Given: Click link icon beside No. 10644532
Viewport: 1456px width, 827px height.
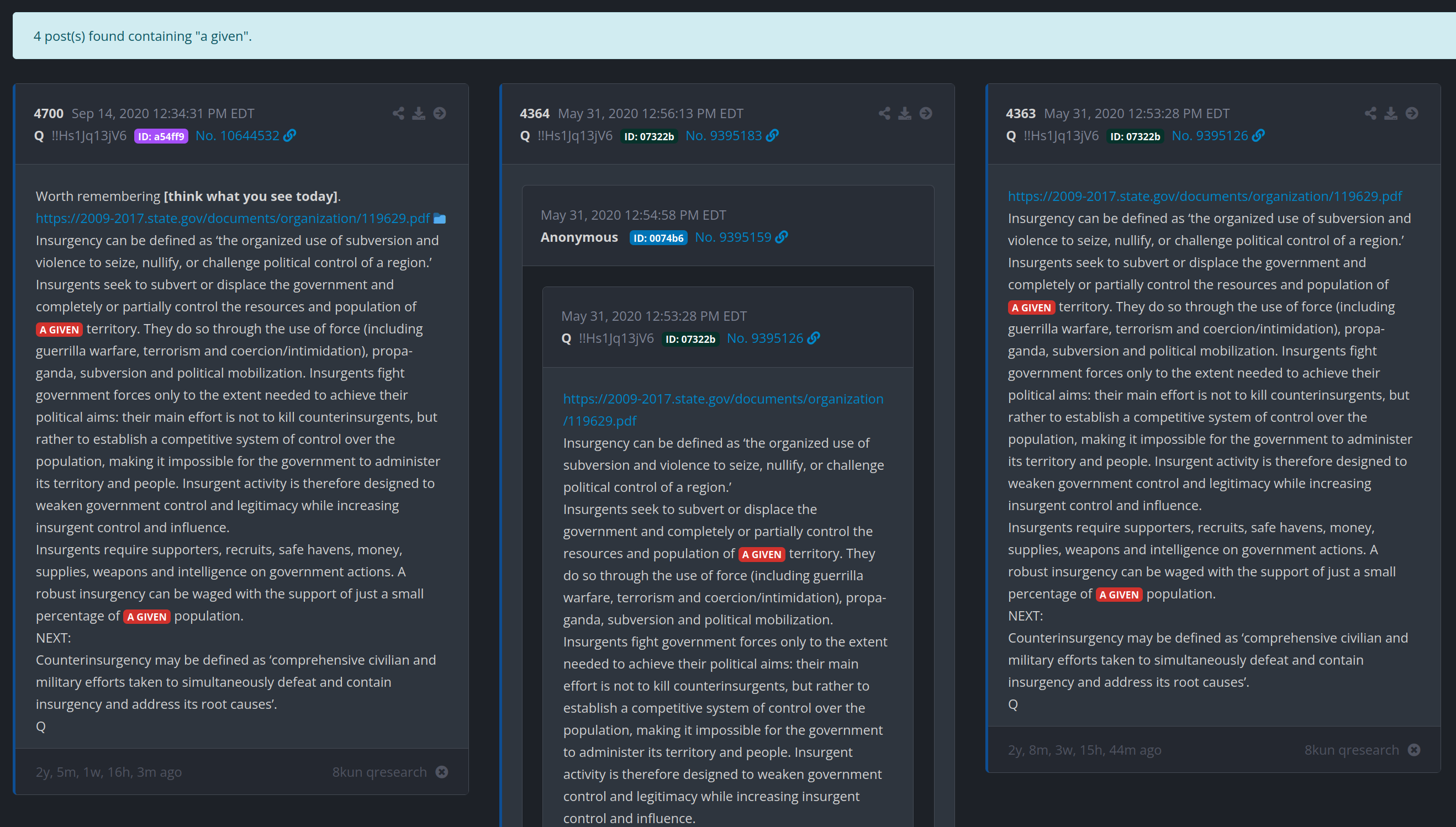Looking at the screenshot, I should (290, 135).
